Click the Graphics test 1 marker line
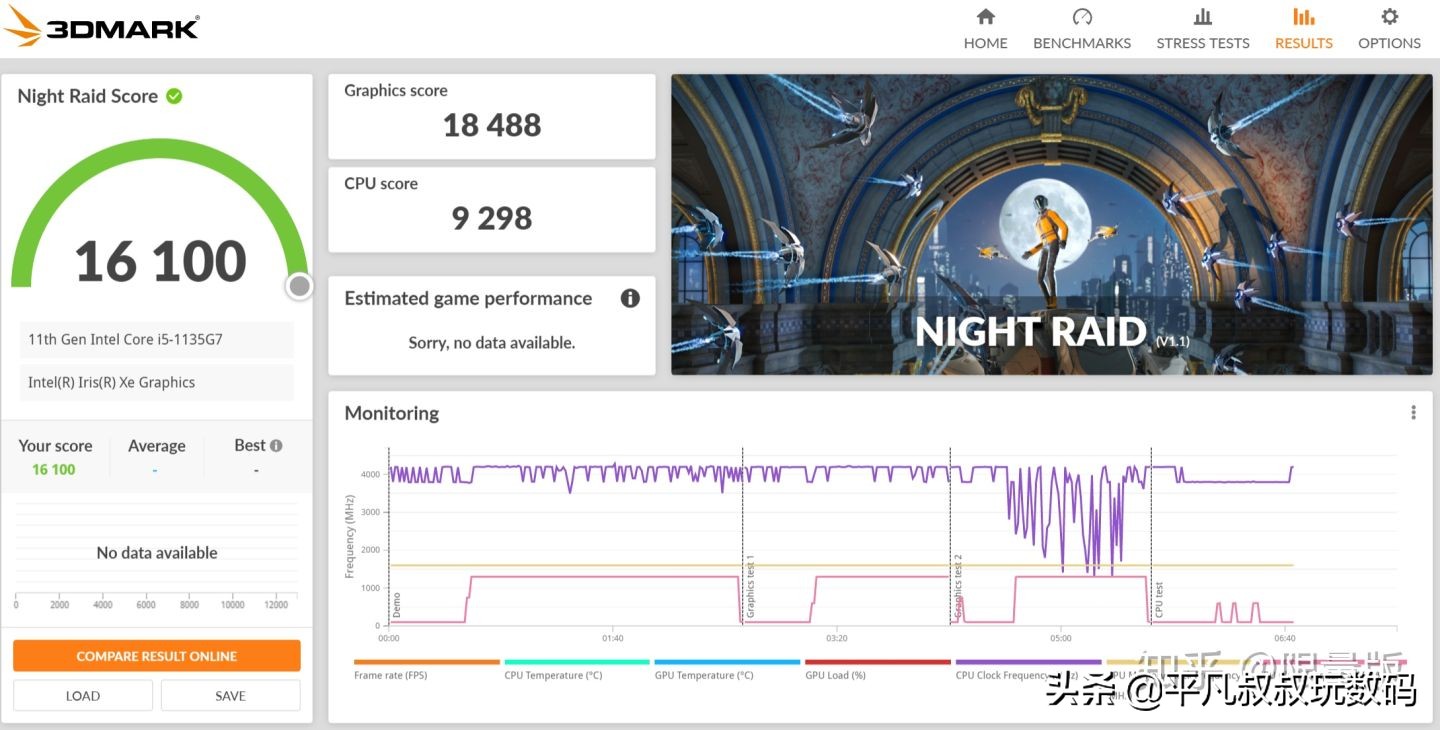The width and height of the screenshot is (1440, 730). [742, 537]
